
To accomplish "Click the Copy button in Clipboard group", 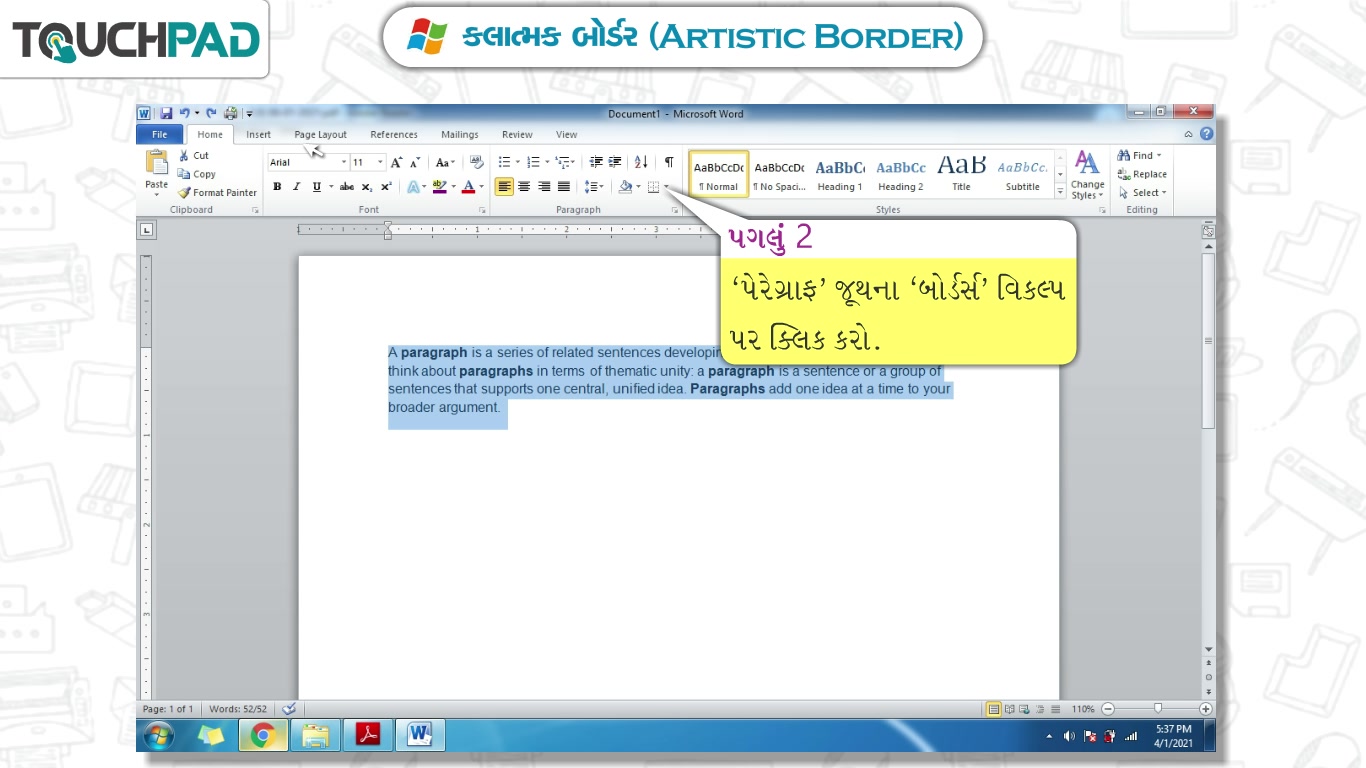I will 196,174.
